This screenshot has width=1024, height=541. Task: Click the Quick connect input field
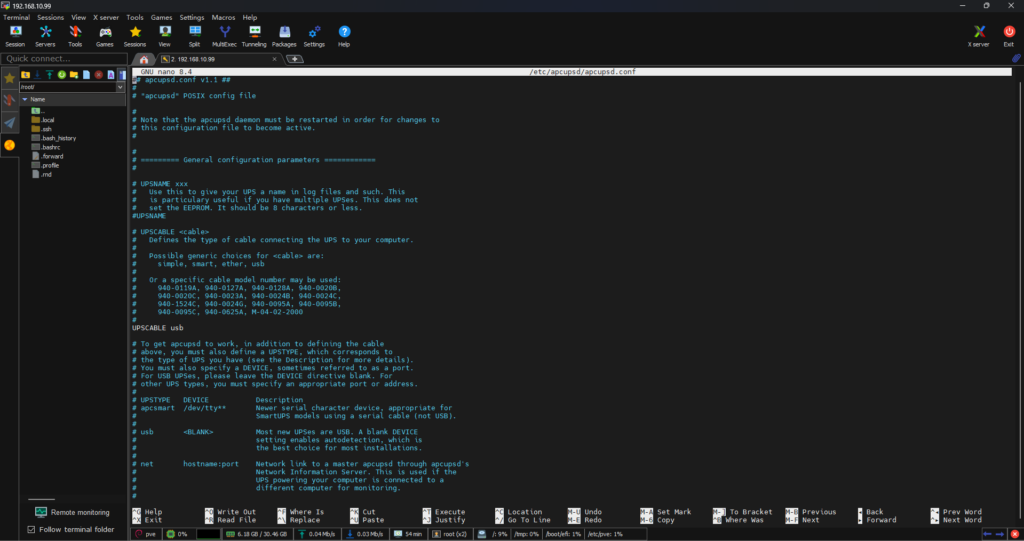point(60,58)
